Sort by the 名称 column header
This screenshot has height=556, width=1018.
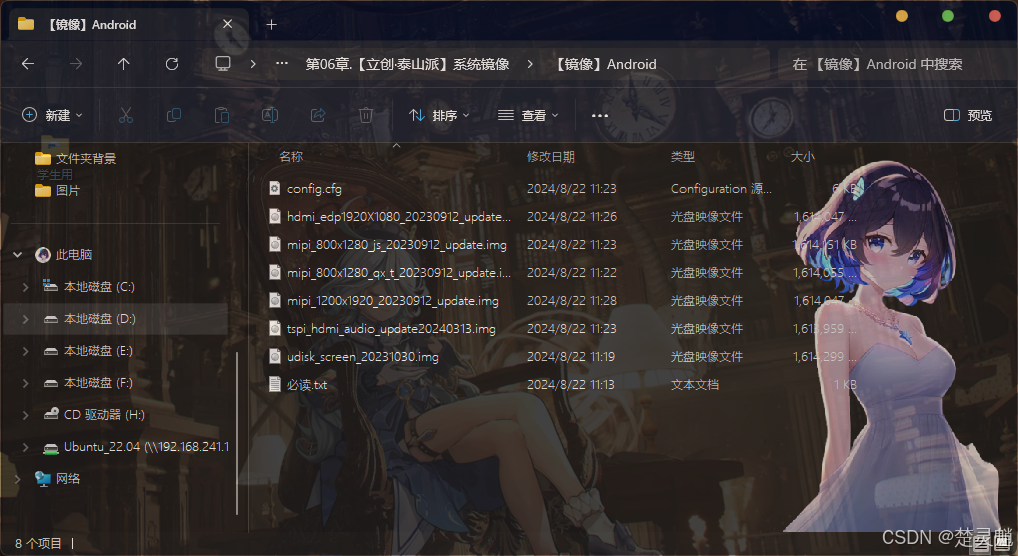pos(291,157)
